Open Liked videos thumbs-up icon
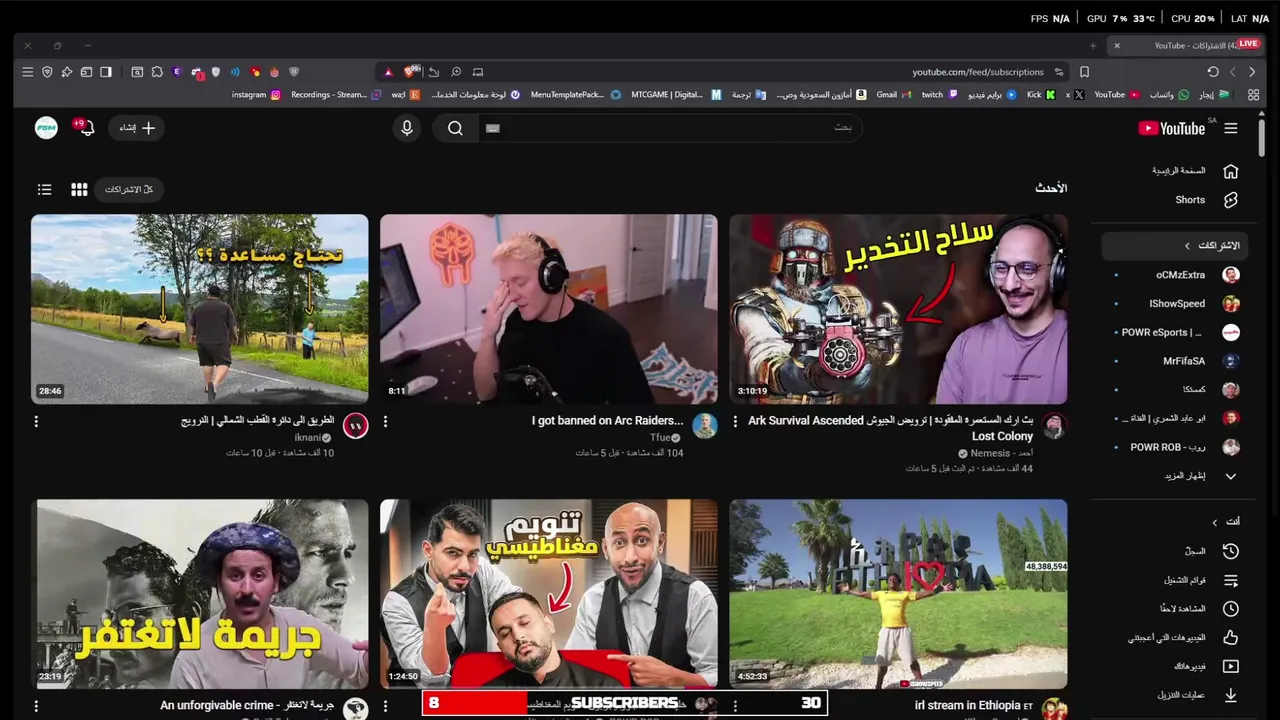The width and height of the screenshot is (1280, 720). (x=1231, y=637)
